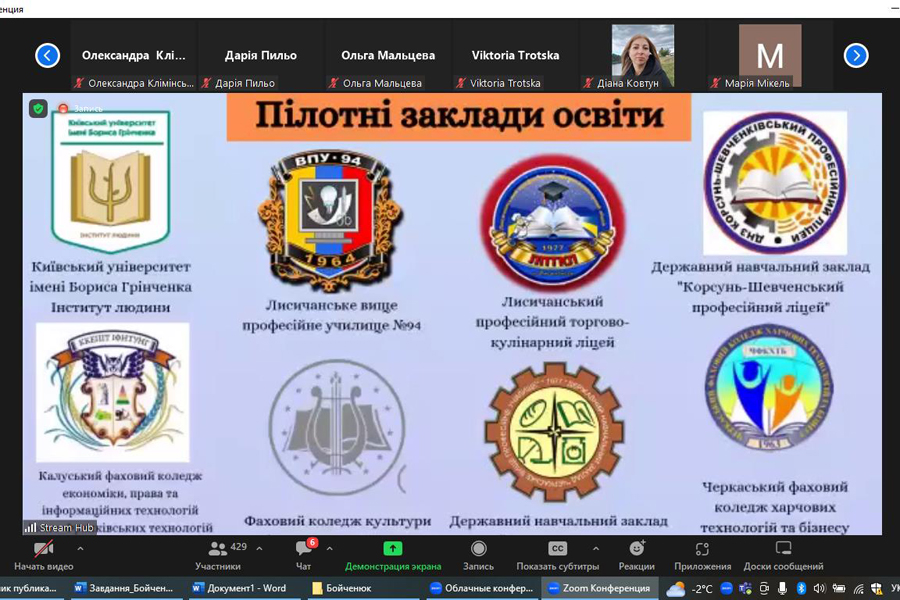
Task: Select Марія Мікель avatar tile
Action: [x=770, y=56]
